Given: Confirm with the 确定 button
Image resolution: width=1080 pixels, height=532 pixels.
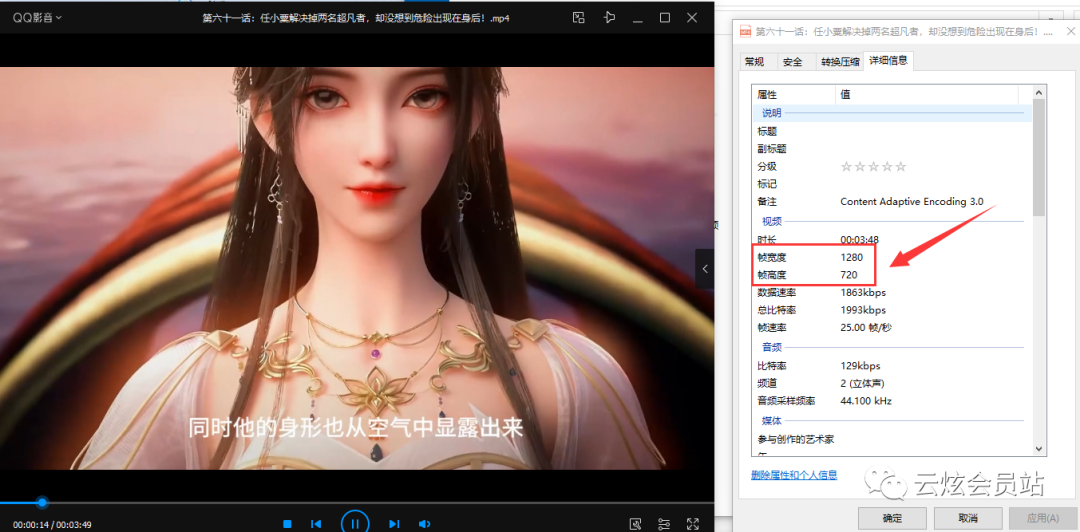Looking at the screenshot, I should [x=892, y=518].
